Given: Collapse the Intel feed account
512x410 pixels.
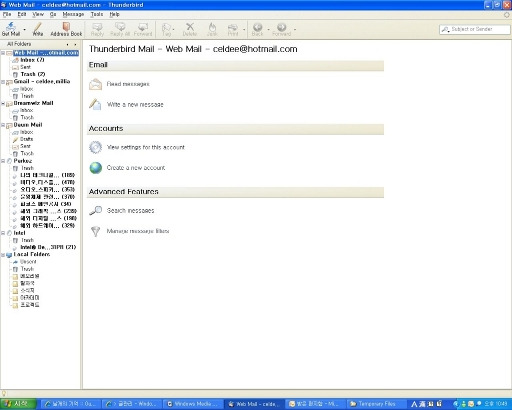Looking at the screenshot, I should tap(3, 233).
